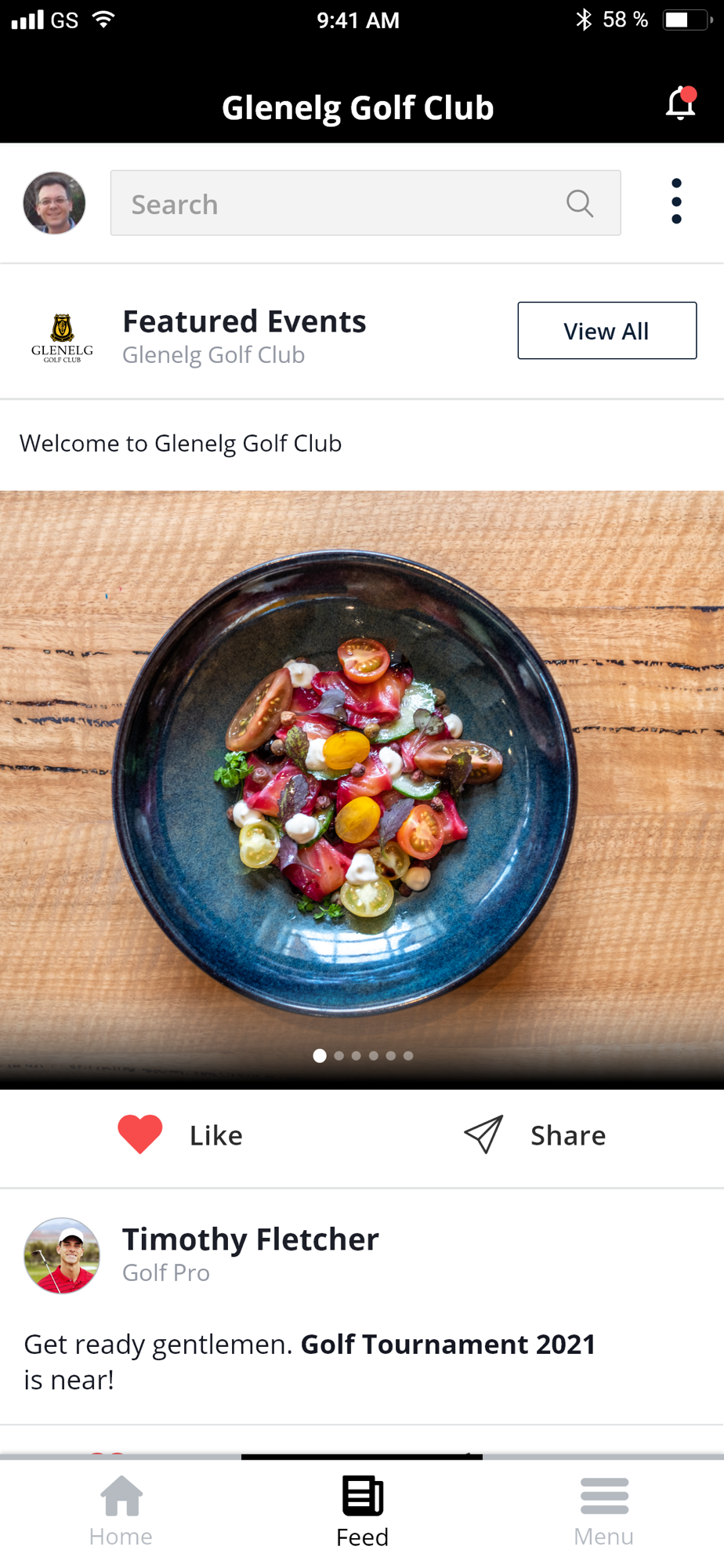This screenshot has width=724, height=1568.
Task: Open the Golf Tournament 2021 link
Action: tap(448, 1344)
